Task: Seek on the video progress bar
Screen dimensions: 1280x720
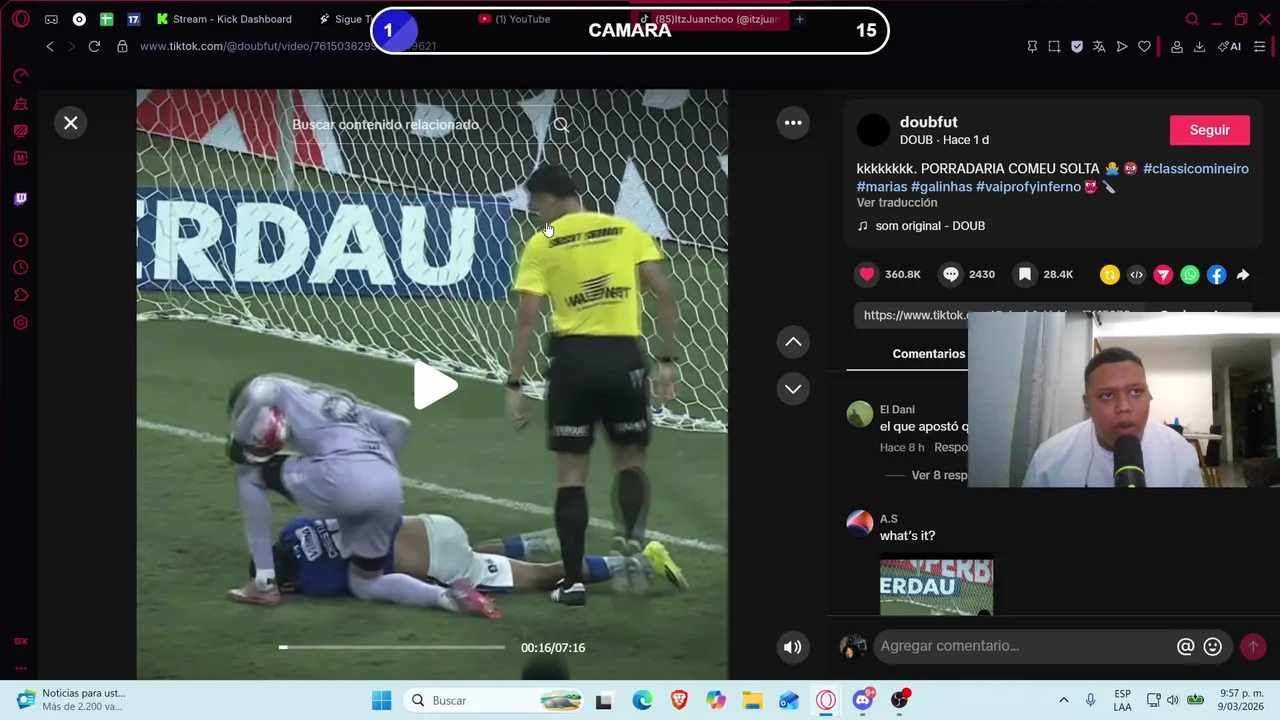Action: pyautogui.click(x=392, y=647)
